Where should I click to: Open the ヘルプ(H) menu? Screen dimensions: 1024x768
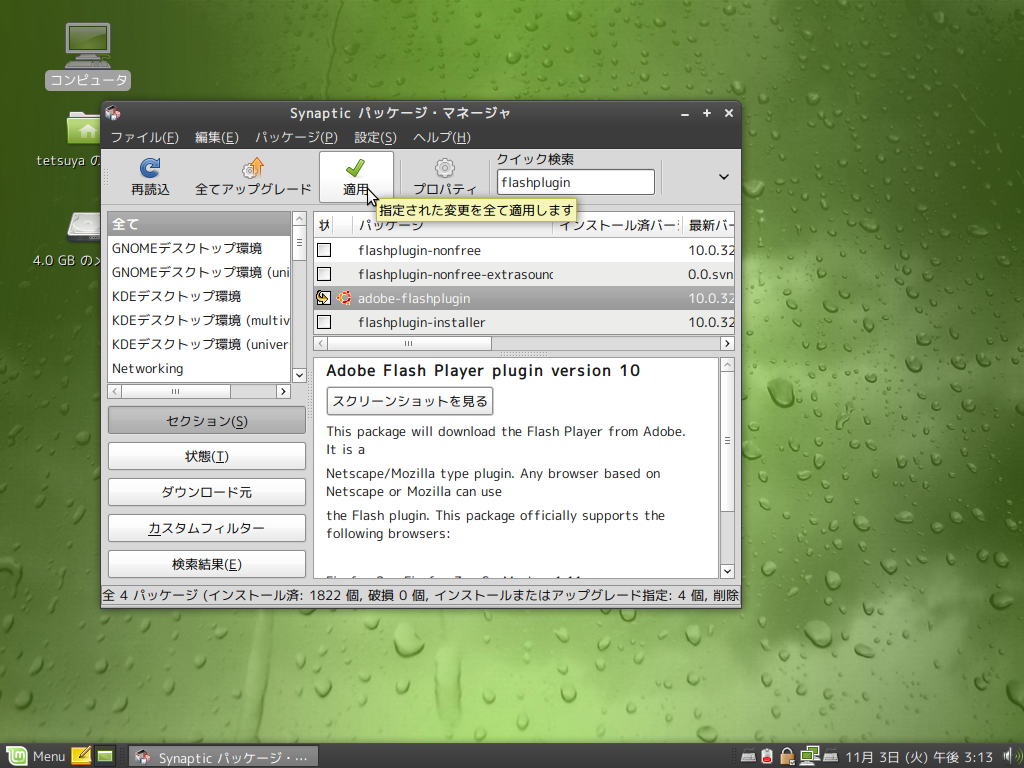(x=441, y=137)
